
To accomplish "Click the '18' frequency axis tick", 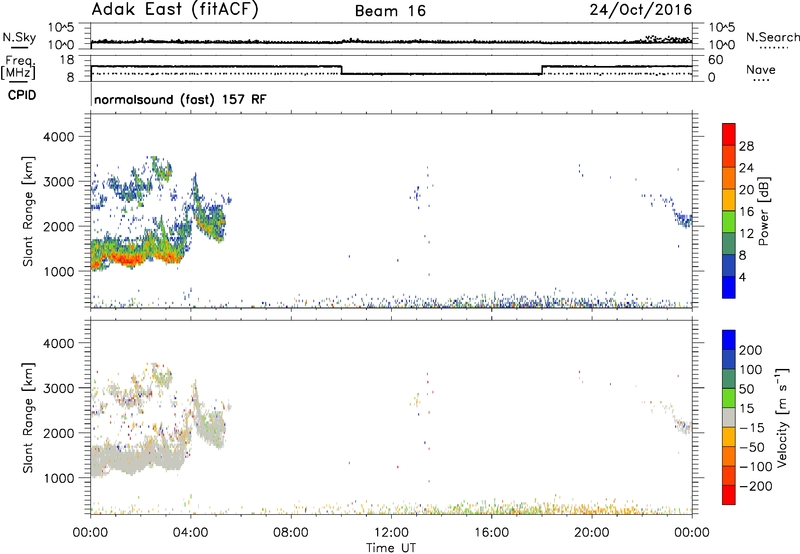I will pyautogui.click(x=66, y=60).
